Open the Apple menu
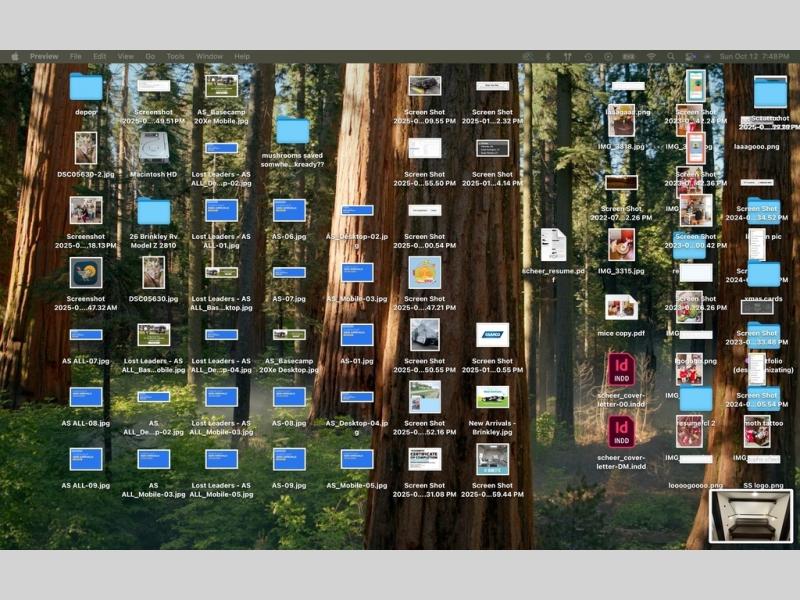This screenshot has height=600, width=800. click(x=14, y=57)
